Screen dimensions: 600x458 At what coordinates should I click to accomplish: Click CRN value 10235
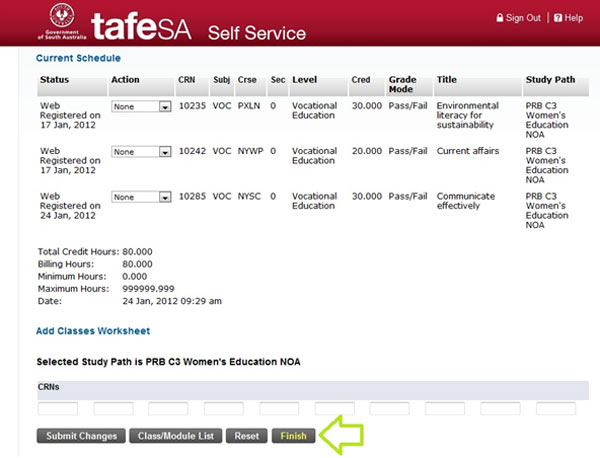(192, 106)
